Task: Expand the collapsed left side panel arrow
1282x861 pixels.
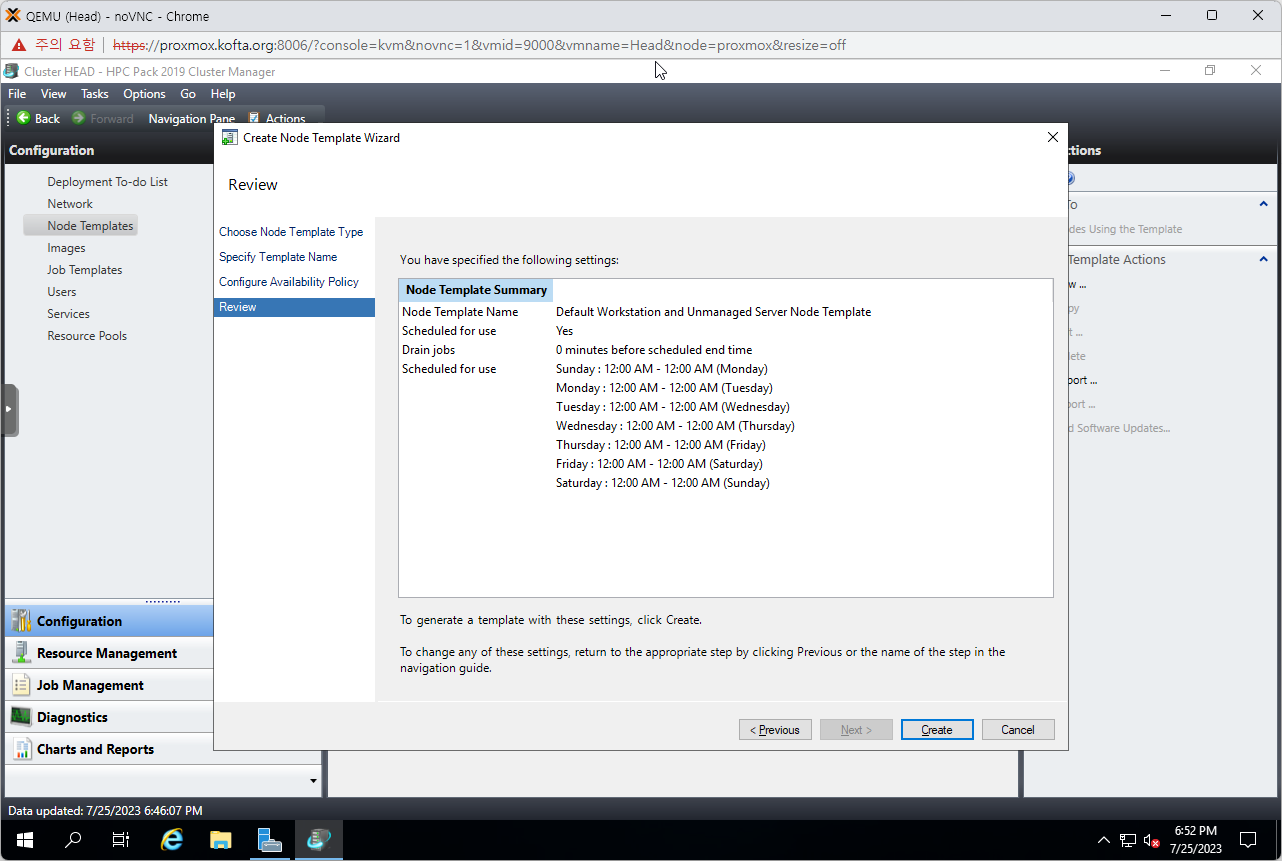Action: coord(9,409)
